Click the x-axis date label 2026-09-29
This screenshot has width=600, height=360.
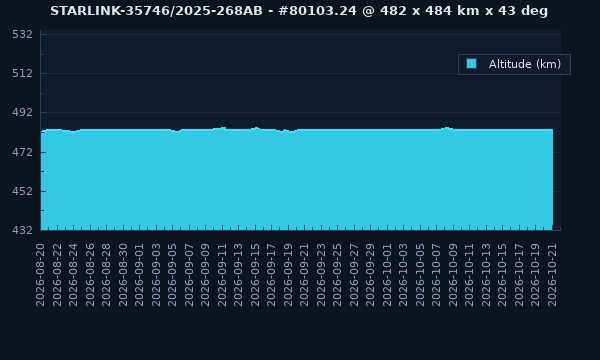point(370,275)
